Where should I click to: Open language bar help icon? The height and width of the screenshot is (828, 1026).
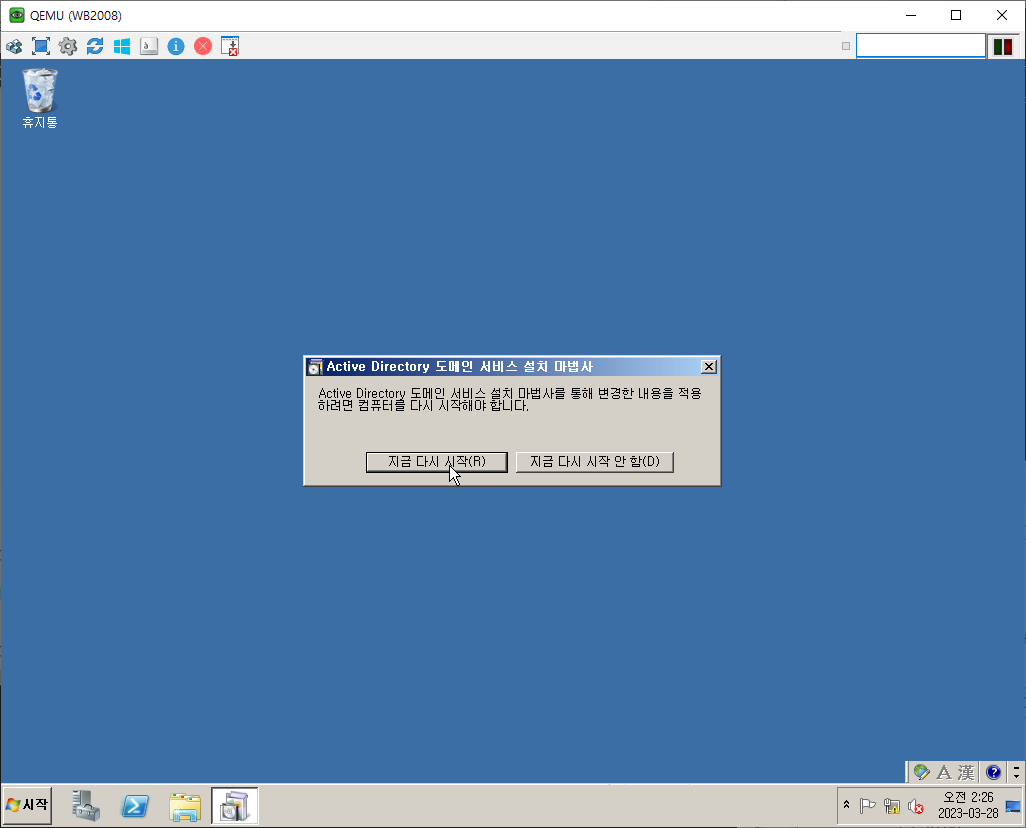993,772
